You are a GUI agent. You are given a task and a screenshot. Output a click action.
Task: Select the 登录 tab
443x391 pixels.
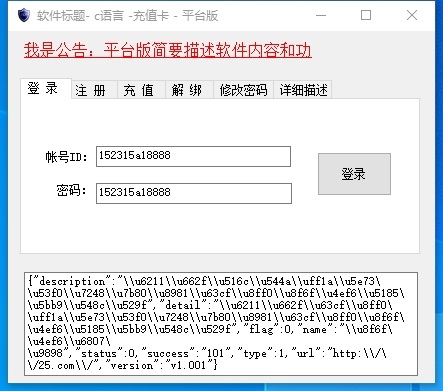(46, 88)
